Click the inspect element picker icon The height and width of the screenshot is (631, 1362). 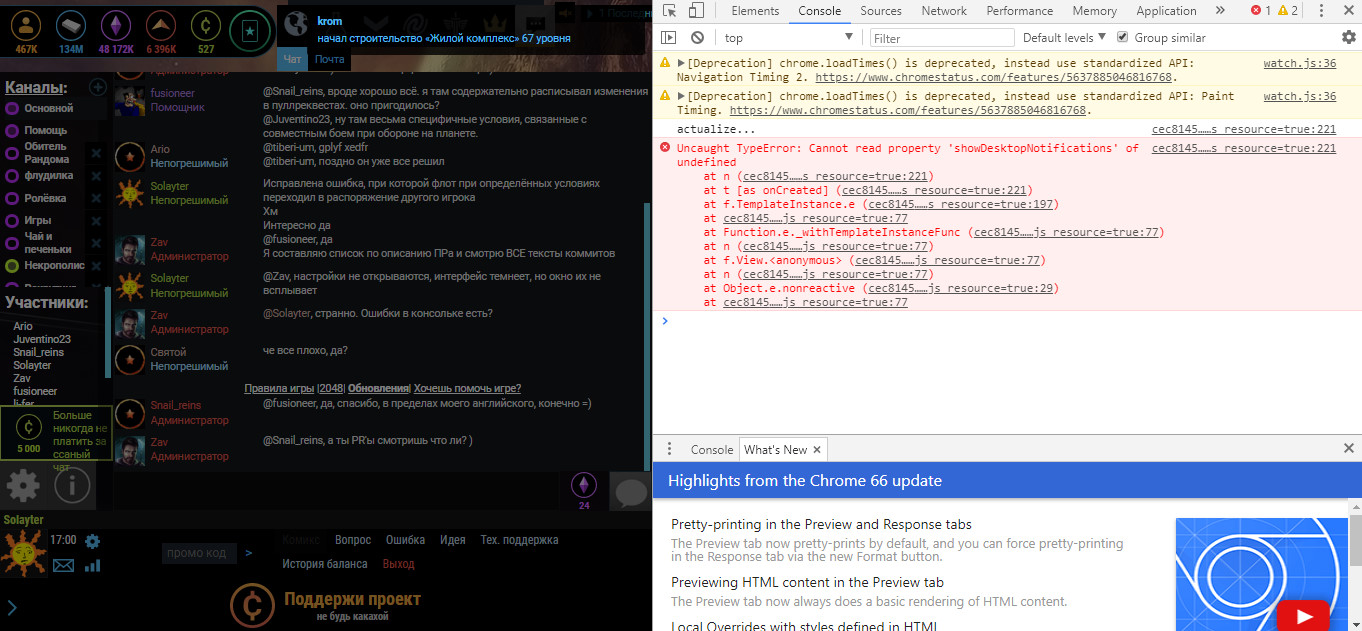670,11
